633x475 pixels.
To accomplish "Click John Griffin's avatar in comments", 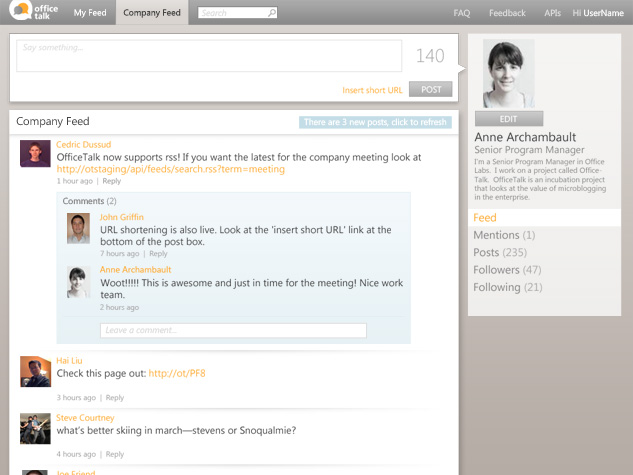I will [78, 228].
